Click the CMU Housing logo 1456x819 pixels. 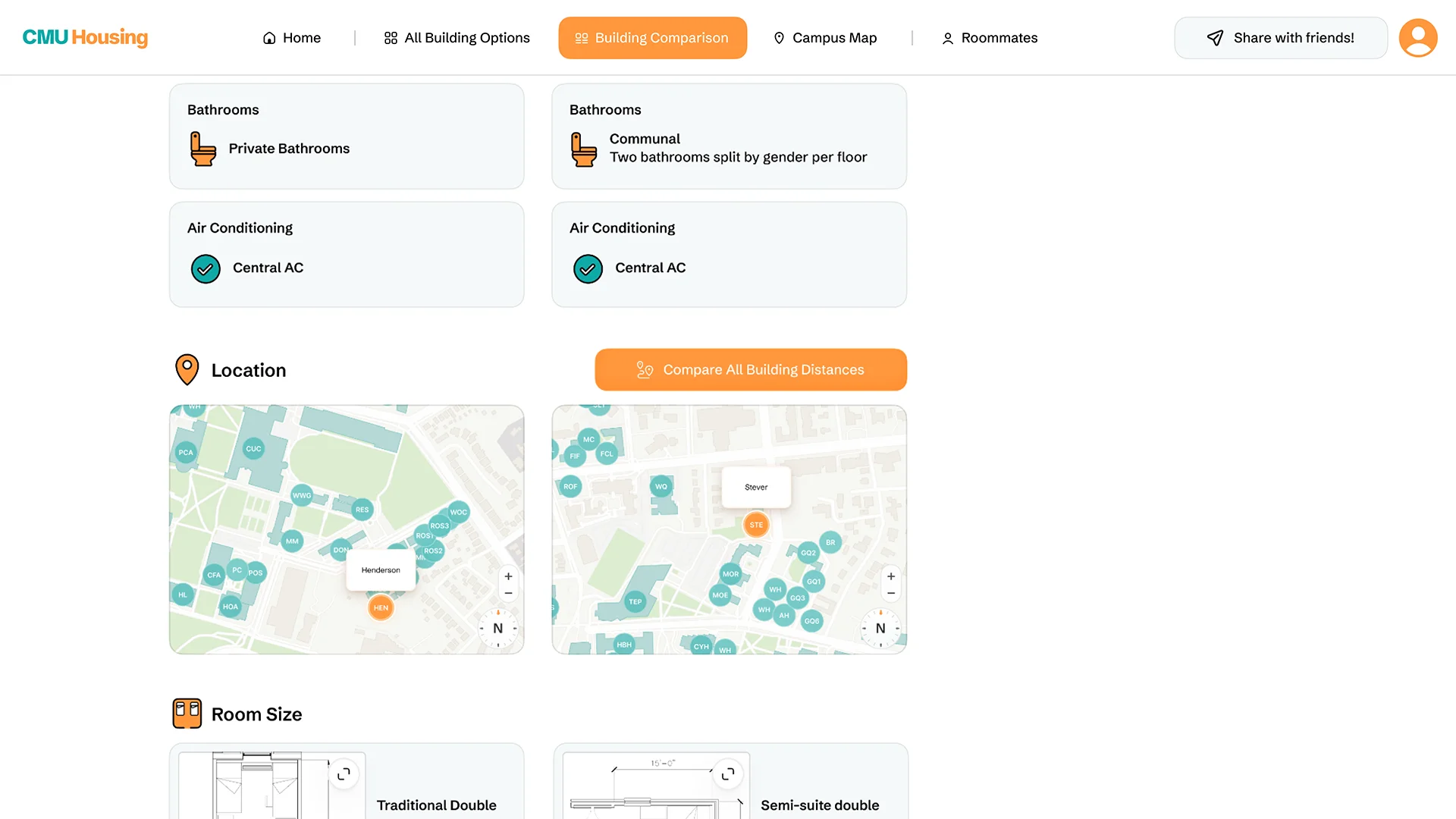[85, 37]
